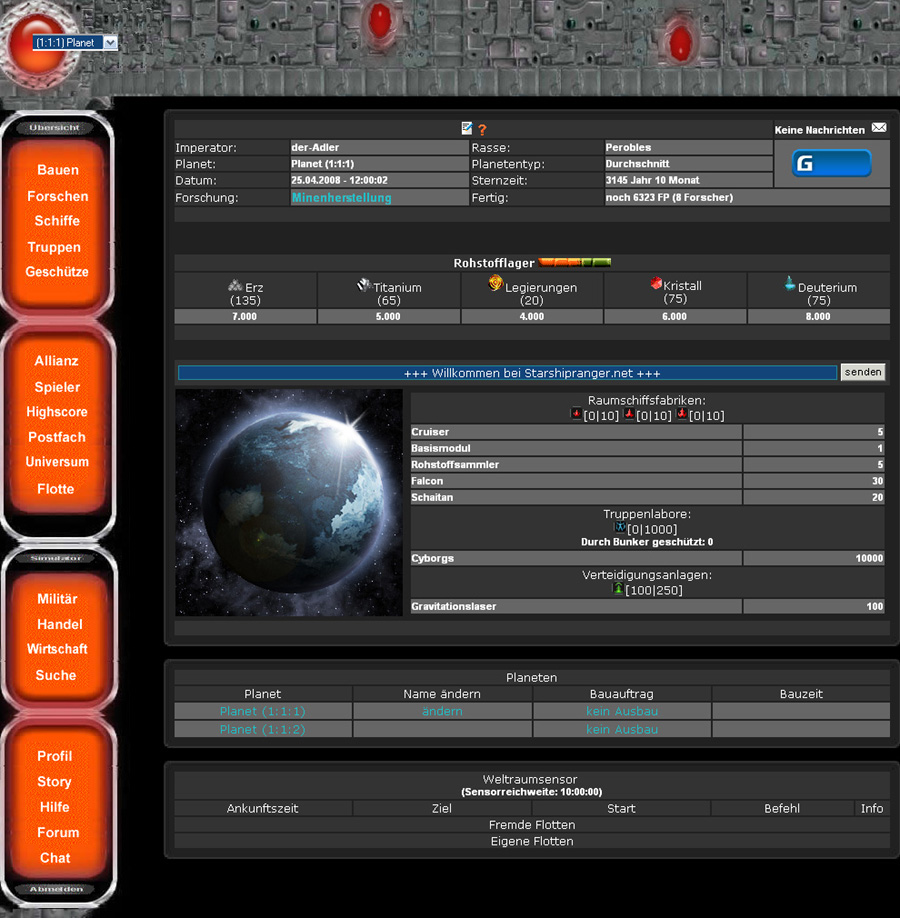Screen dimensions: 900x918
Task: Click the planet image thumbnail
Action: pyautogui.click(x=289, y=503)
